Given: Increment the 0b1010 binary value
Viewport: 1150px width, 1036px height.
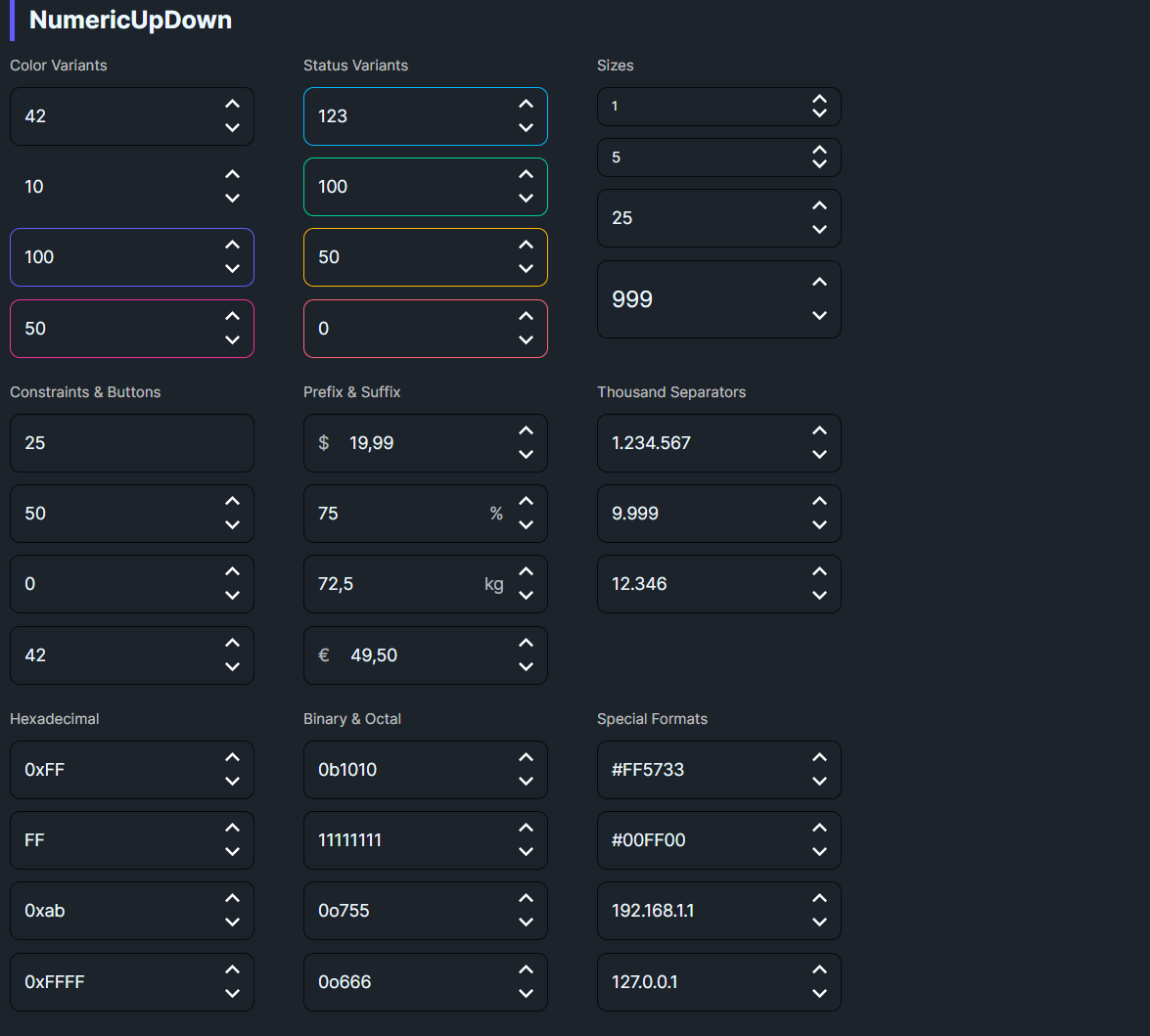Looking at the screenshot, I should click(526, 758).
